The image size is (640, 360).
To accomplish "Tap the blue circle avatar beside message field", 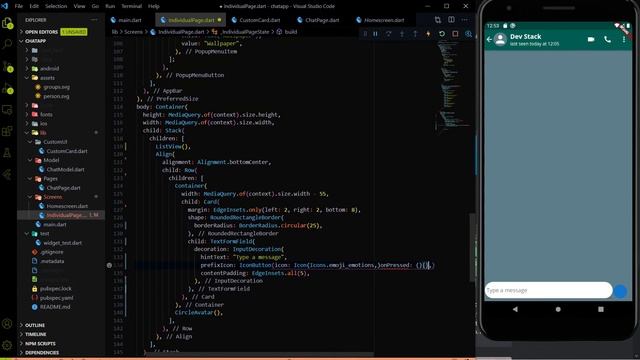I will [620, 291].
